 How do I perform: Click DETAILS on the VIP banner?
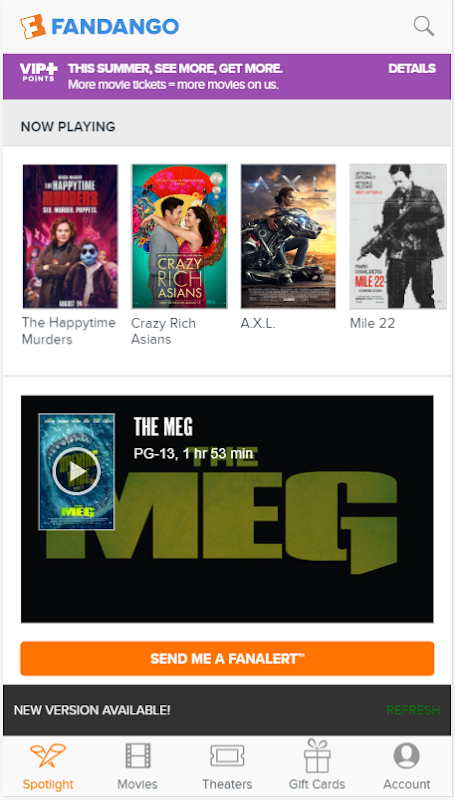(x=412, y=68)
